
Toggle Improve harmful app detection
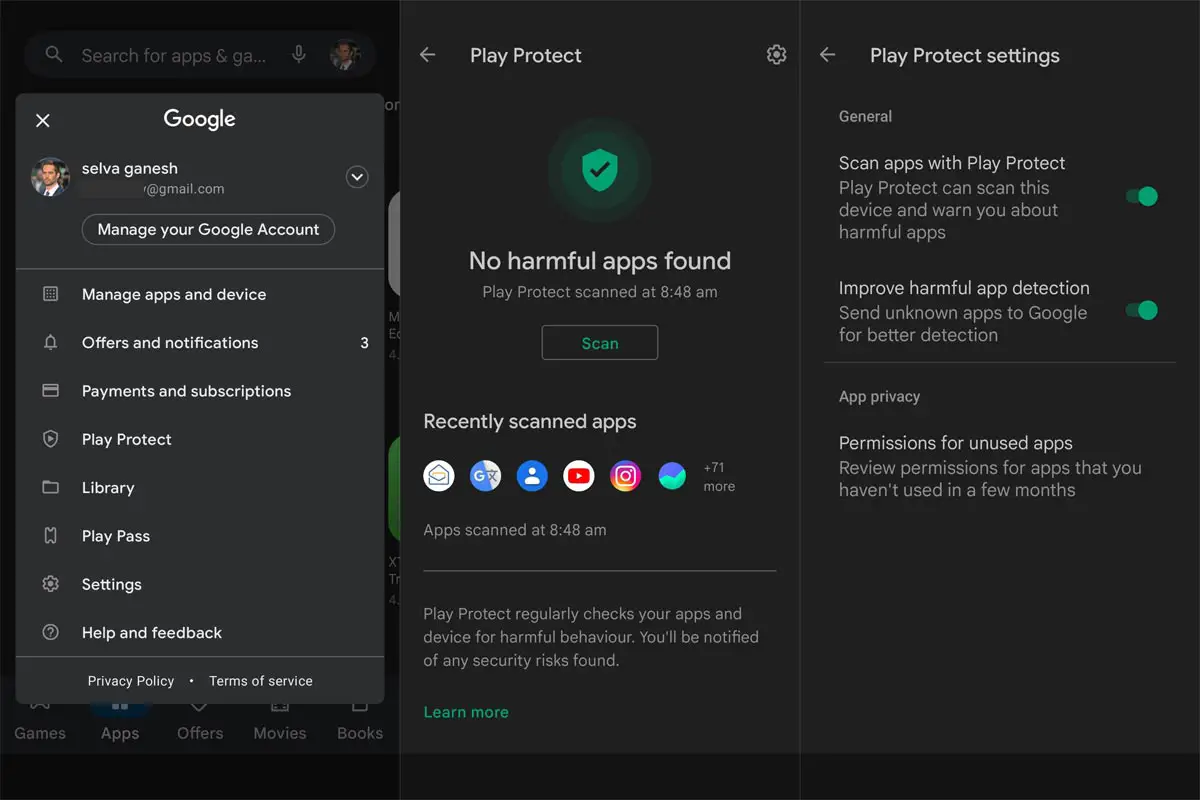[1142, 310]
